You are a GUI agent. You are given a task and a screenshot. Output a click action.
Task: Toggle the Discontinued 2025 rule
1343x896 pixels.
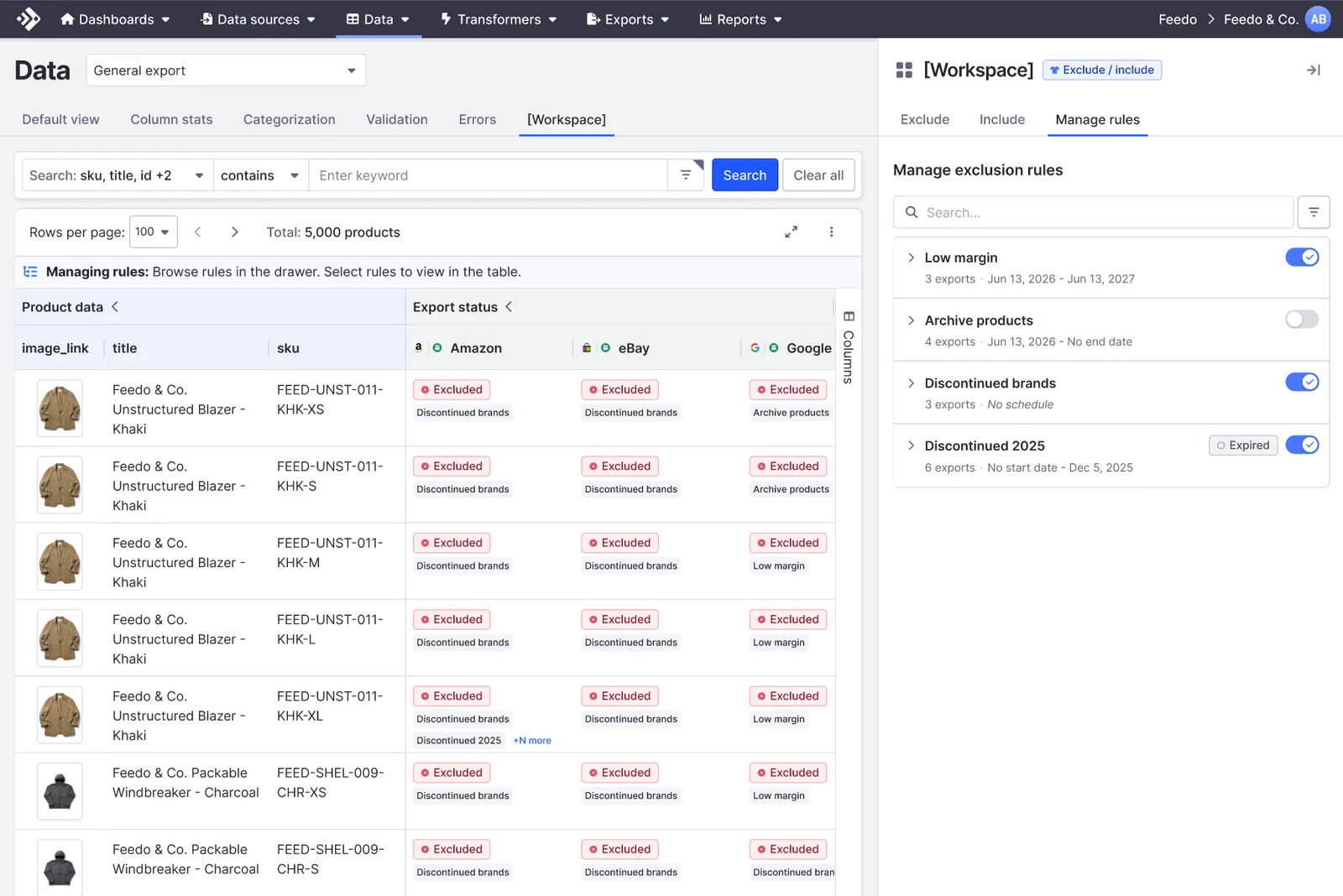pyautogui.click(x=1302, y=445)
